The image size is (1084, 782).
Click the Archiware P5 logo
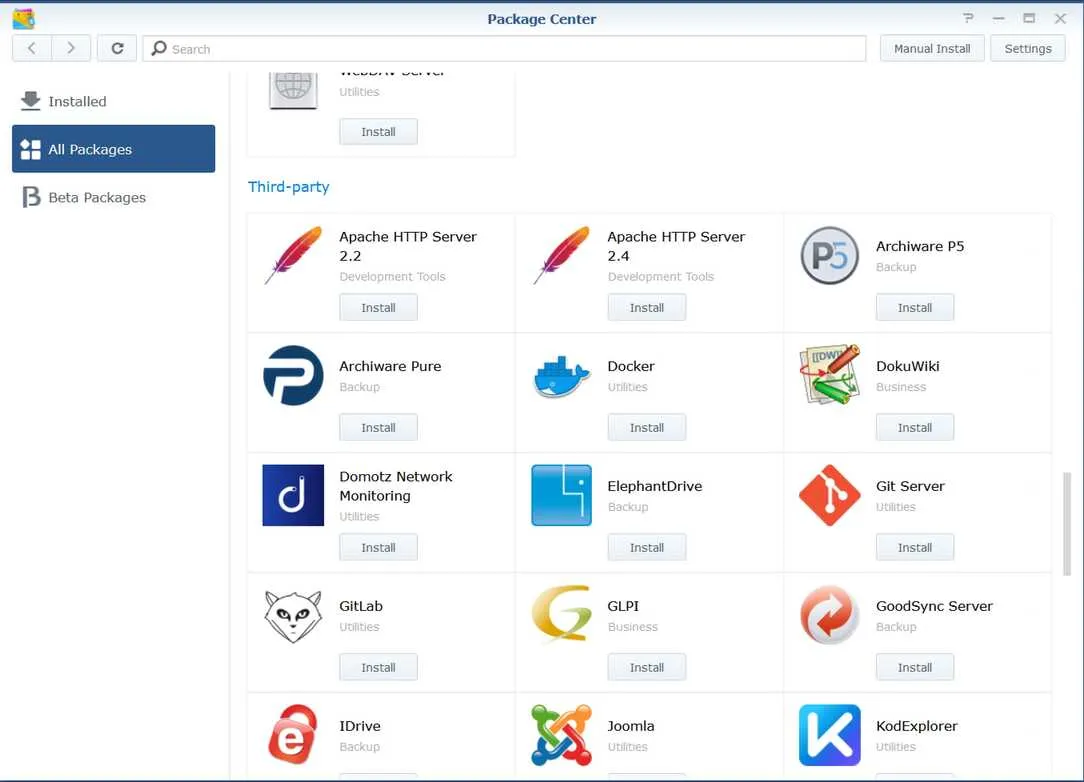coord(828,256)
